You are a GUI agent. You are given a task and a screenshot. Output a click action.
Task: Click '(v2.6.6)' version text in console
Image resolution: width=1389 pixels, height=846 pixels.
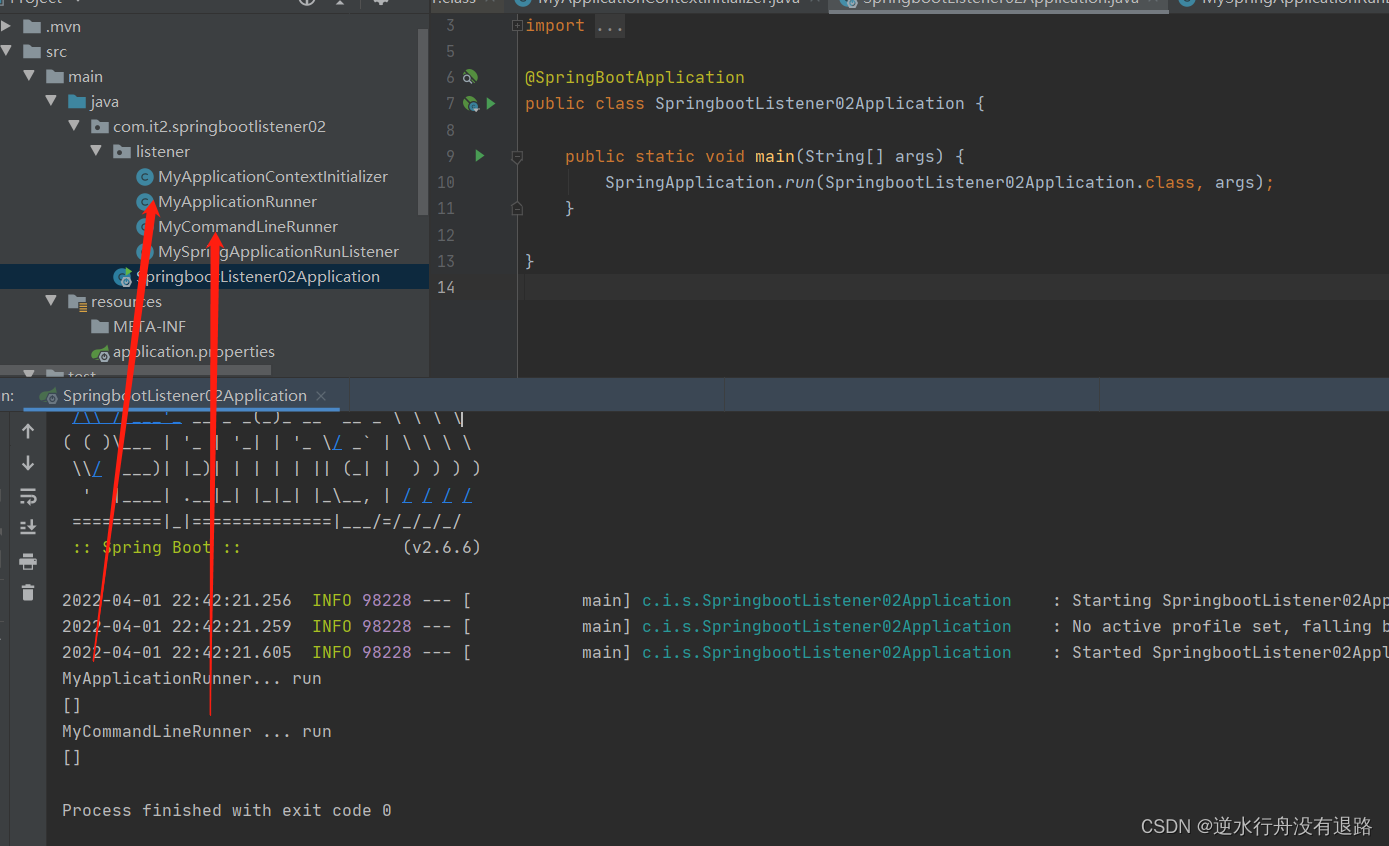click(x=442, y=547)
